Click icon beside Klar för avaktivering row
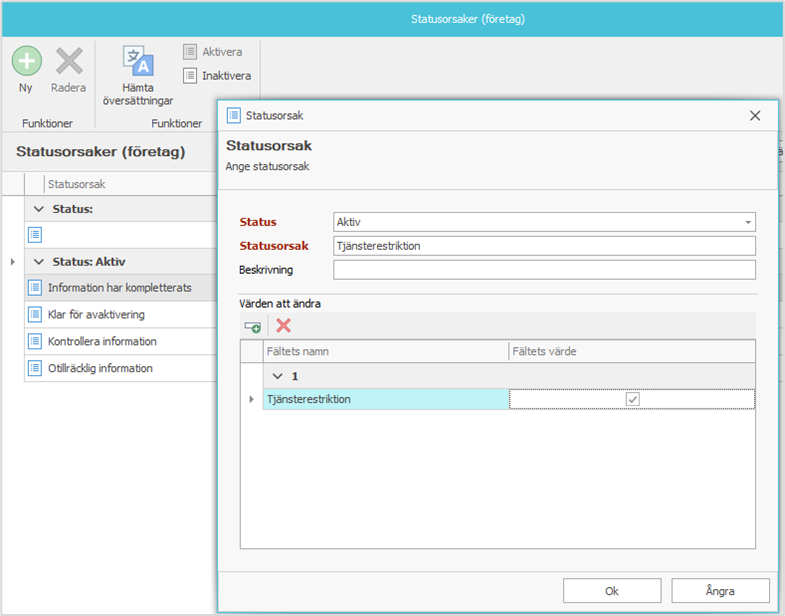Viewport: 785px width, 616px height. [35, 315]
